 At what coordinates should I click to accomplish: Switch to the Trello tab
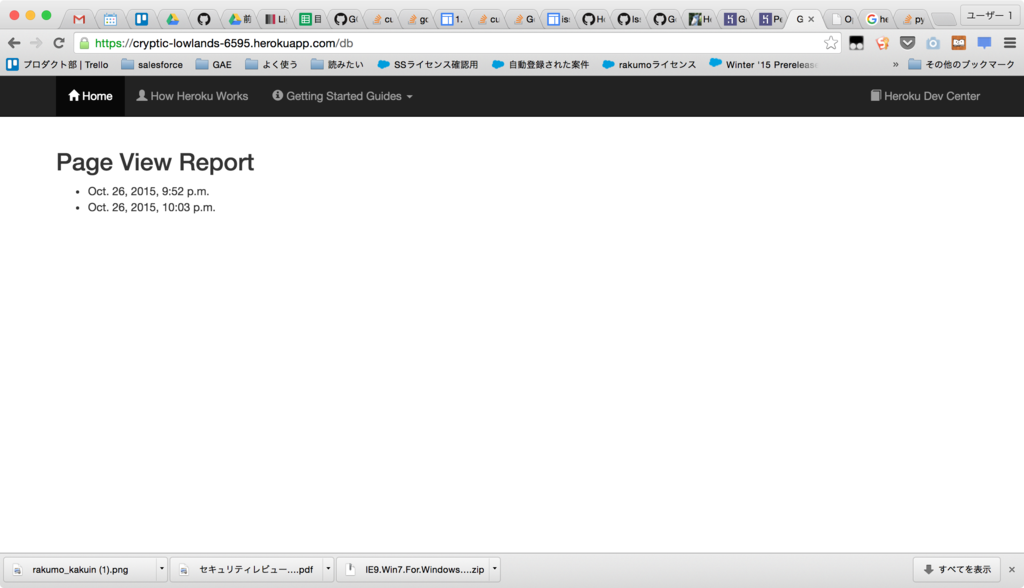coord(141,18)
